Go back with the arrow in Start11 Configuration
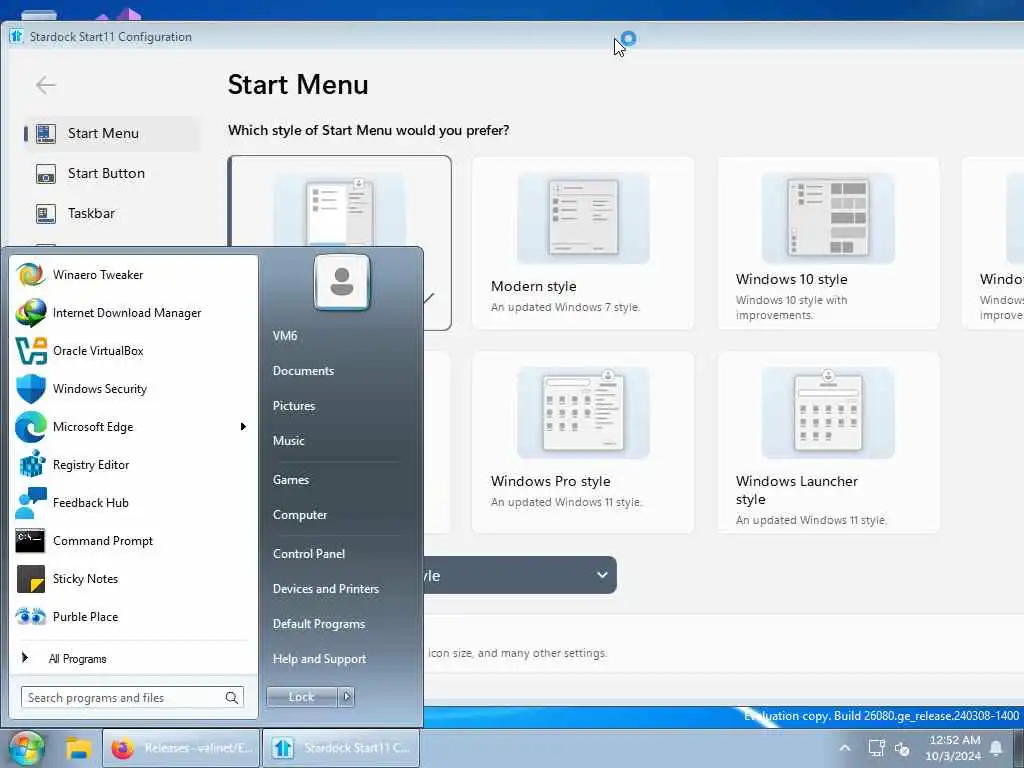Viewport: 1024px width, 768px height. pyautogui.click(x=46, y=85)
